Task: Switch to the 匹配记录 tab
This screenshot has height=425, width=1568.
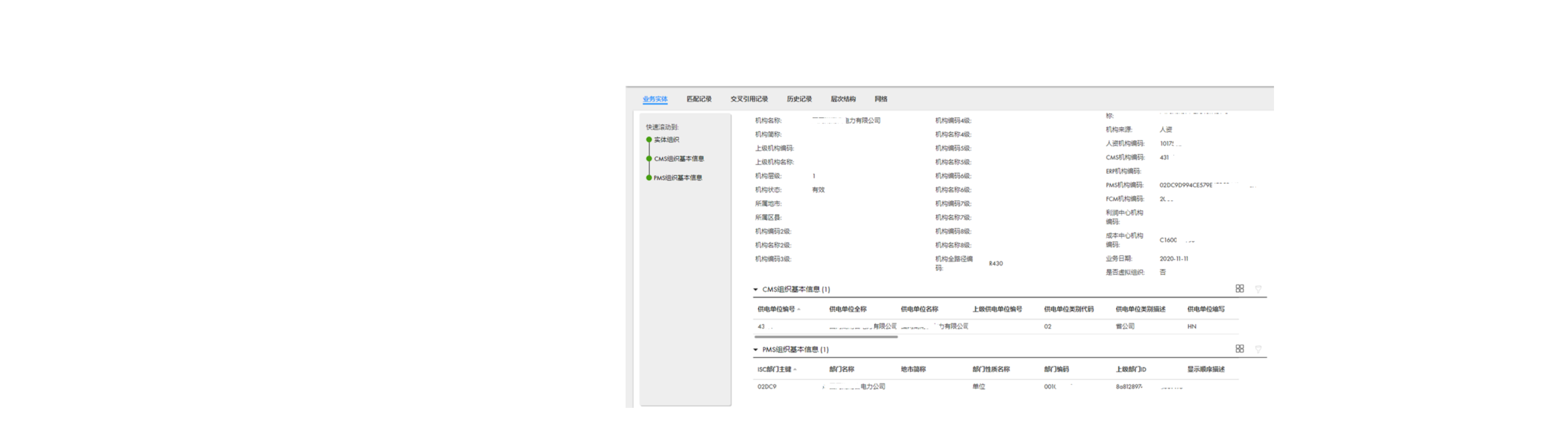Action: pos(699,99)
